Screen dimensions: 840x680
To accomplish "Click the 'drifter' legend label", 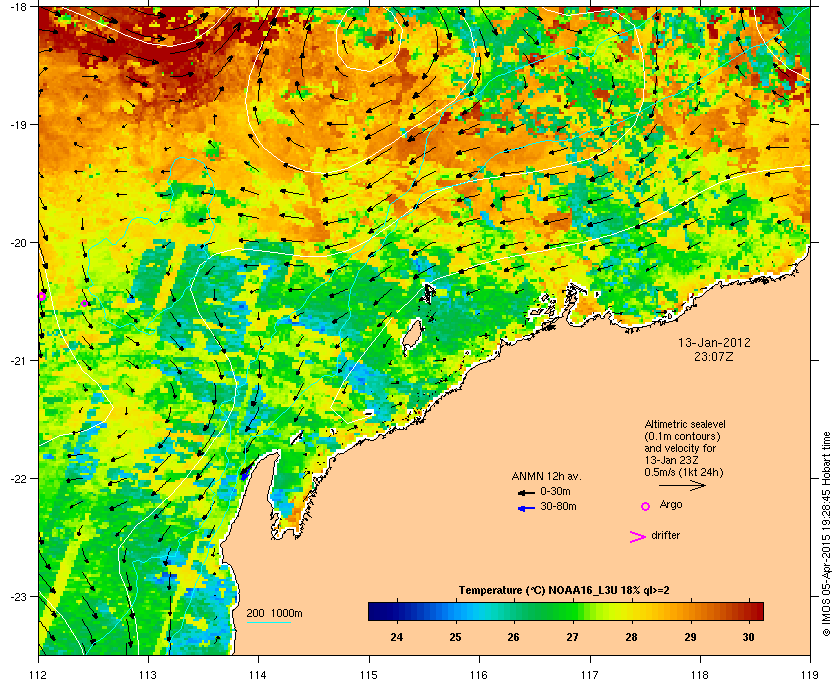I will pos(665,535).
